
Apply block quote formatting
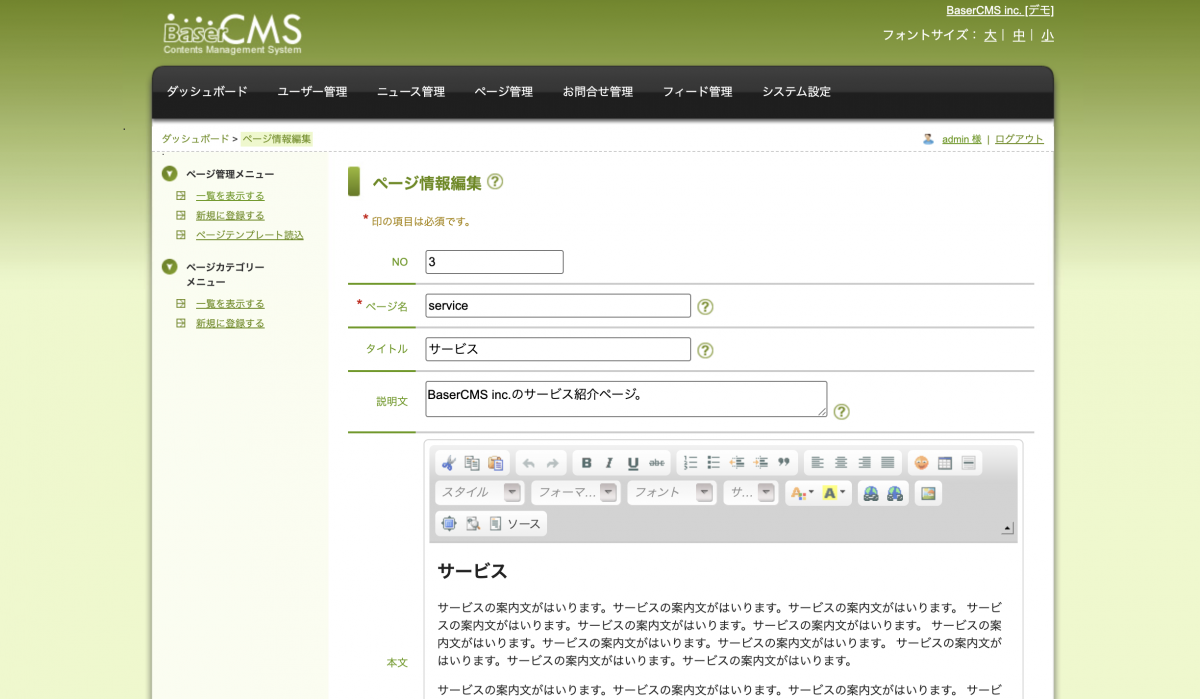point(784,463)
